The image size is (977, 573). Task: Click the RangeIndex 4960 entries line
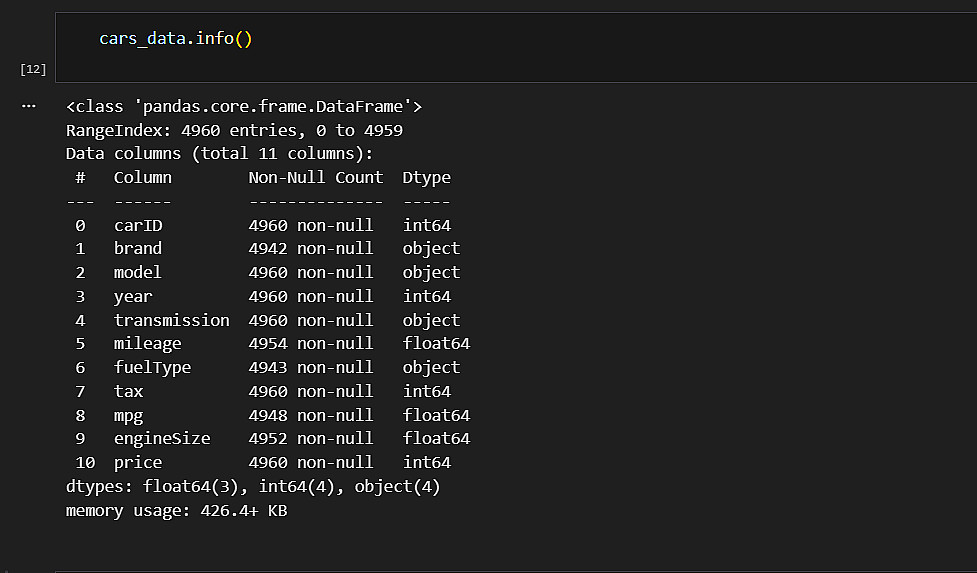click(234, 130)
